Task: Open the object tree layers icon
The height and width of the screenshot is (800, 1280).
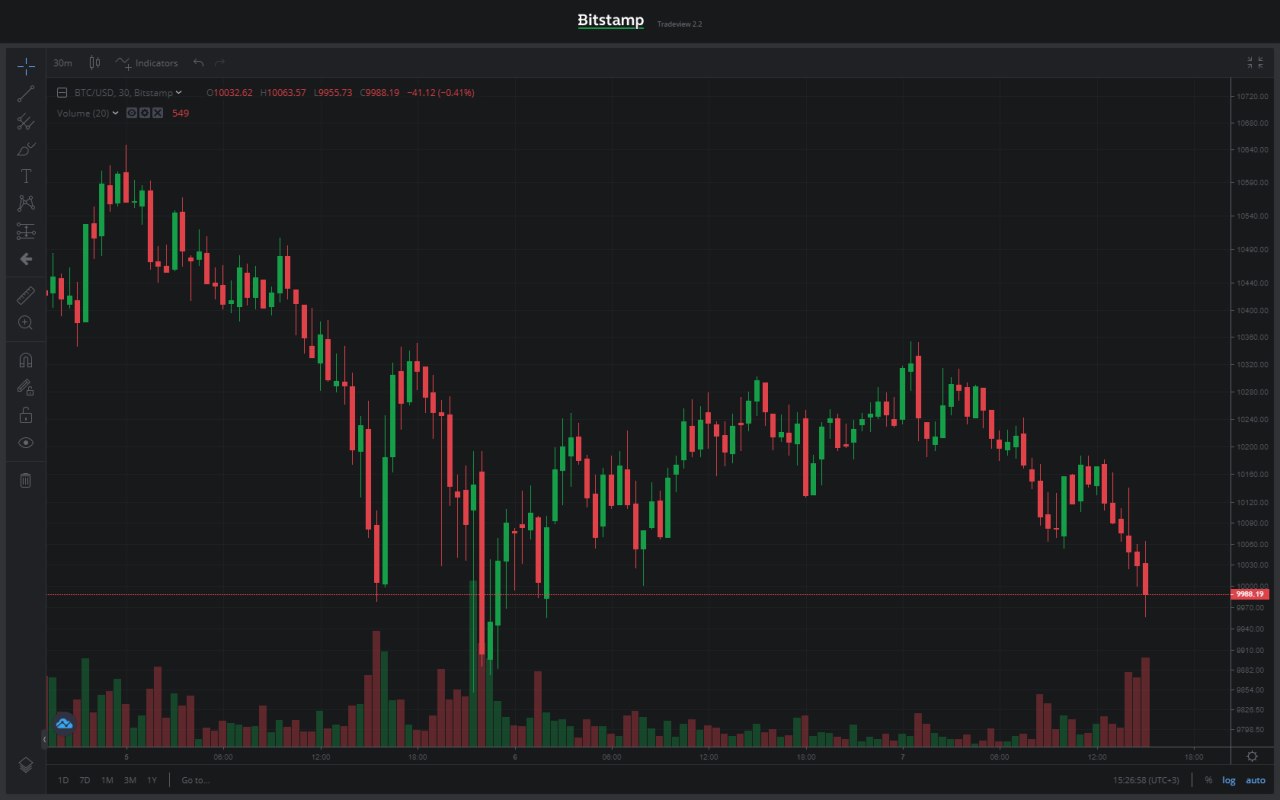Action: 26,764
